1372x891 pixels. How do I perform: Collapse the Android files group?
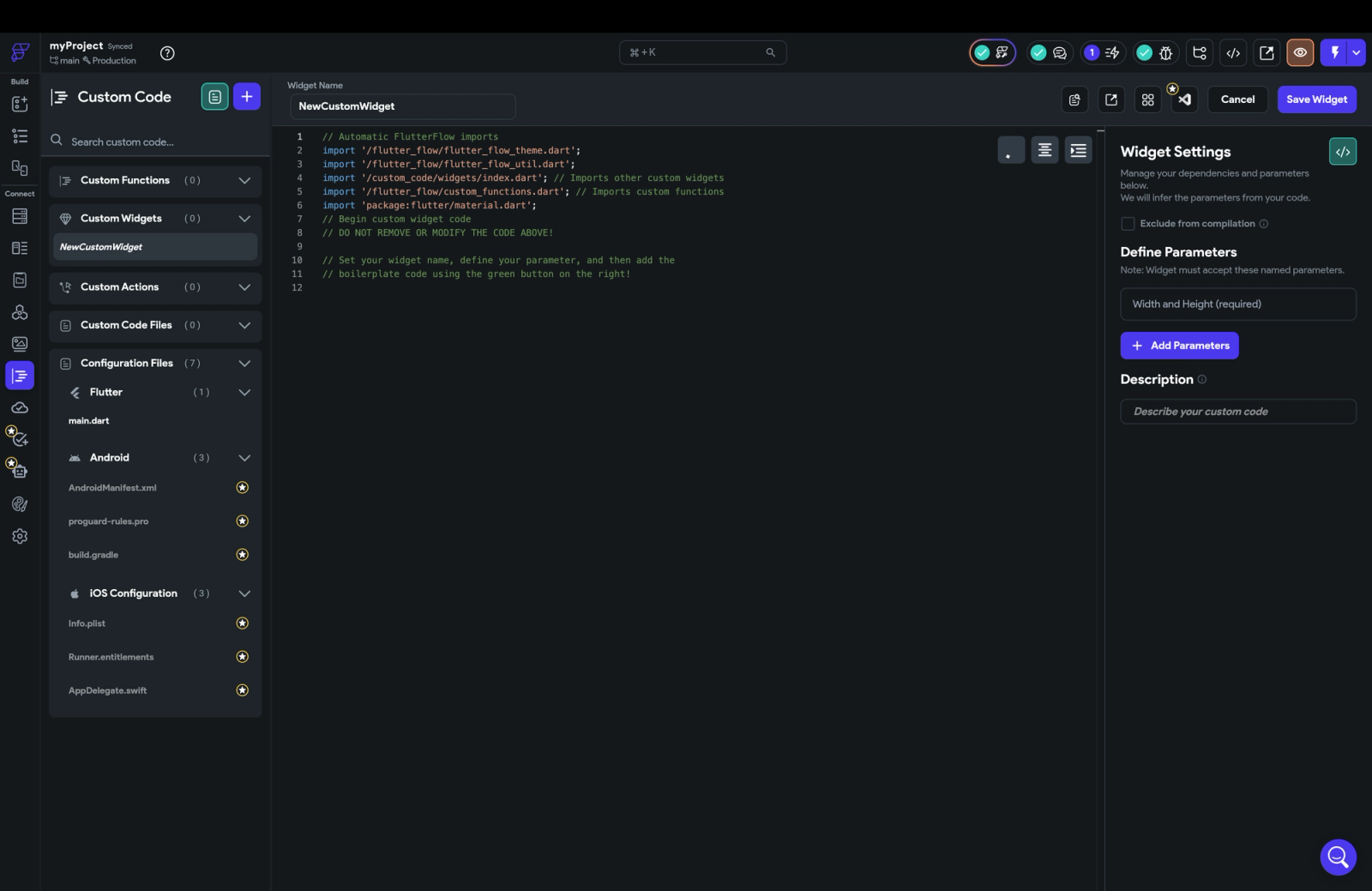point(244,458)
